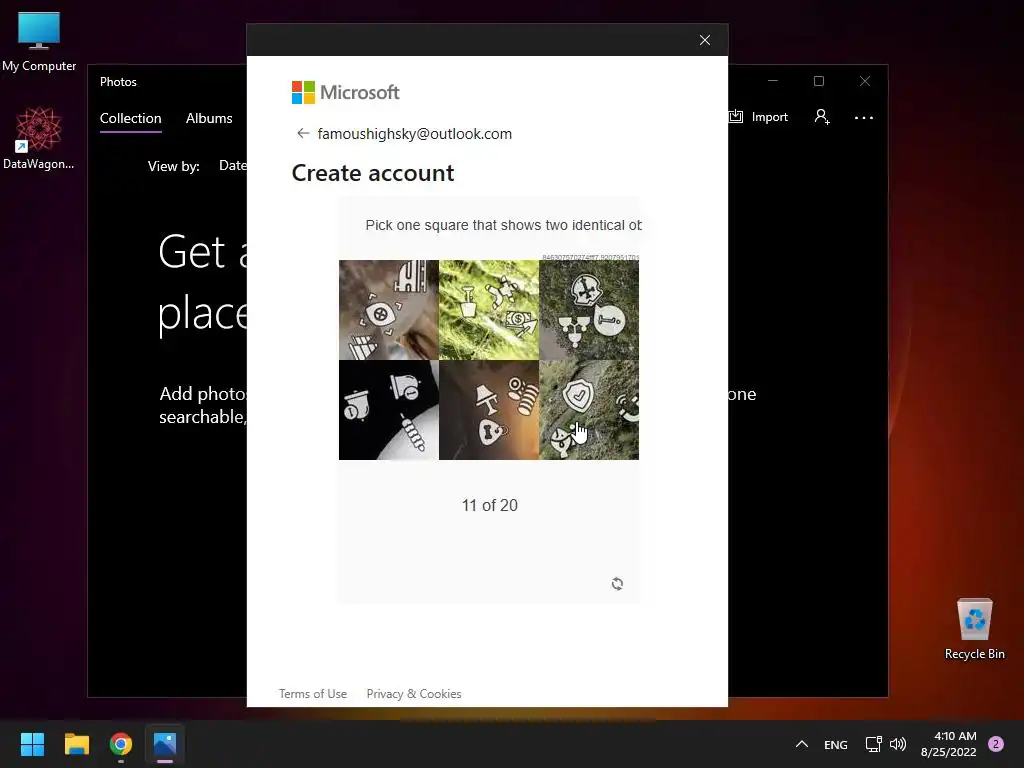Open the notification badge showing 2
This screenshot has height=768, width=1024.
click(996, 744)
